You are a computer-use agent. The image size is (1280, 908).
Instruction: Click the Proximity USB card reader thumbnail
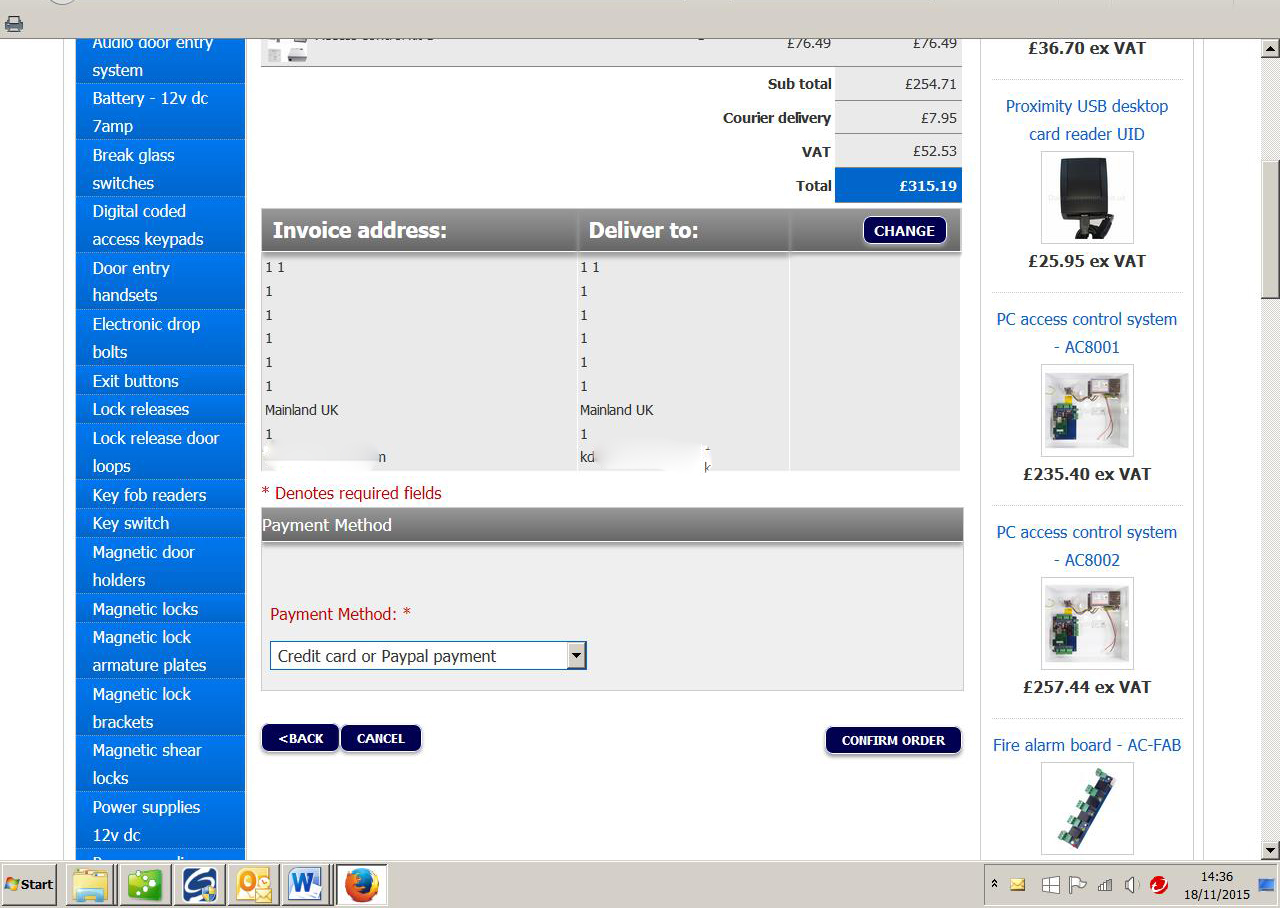pyautogui.click(x=1086, y=198)
